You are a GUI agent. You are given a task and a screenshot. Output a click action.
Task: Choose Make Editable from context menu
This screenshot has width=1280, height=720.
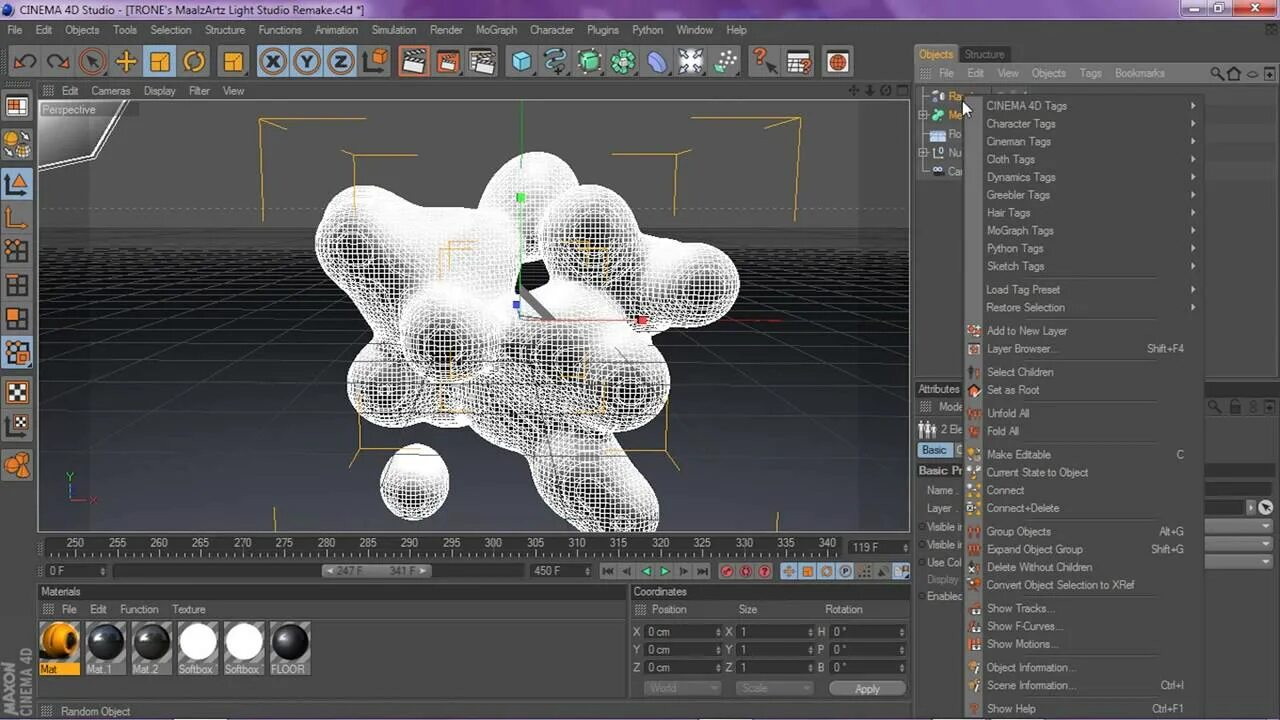click(1085, 455)
